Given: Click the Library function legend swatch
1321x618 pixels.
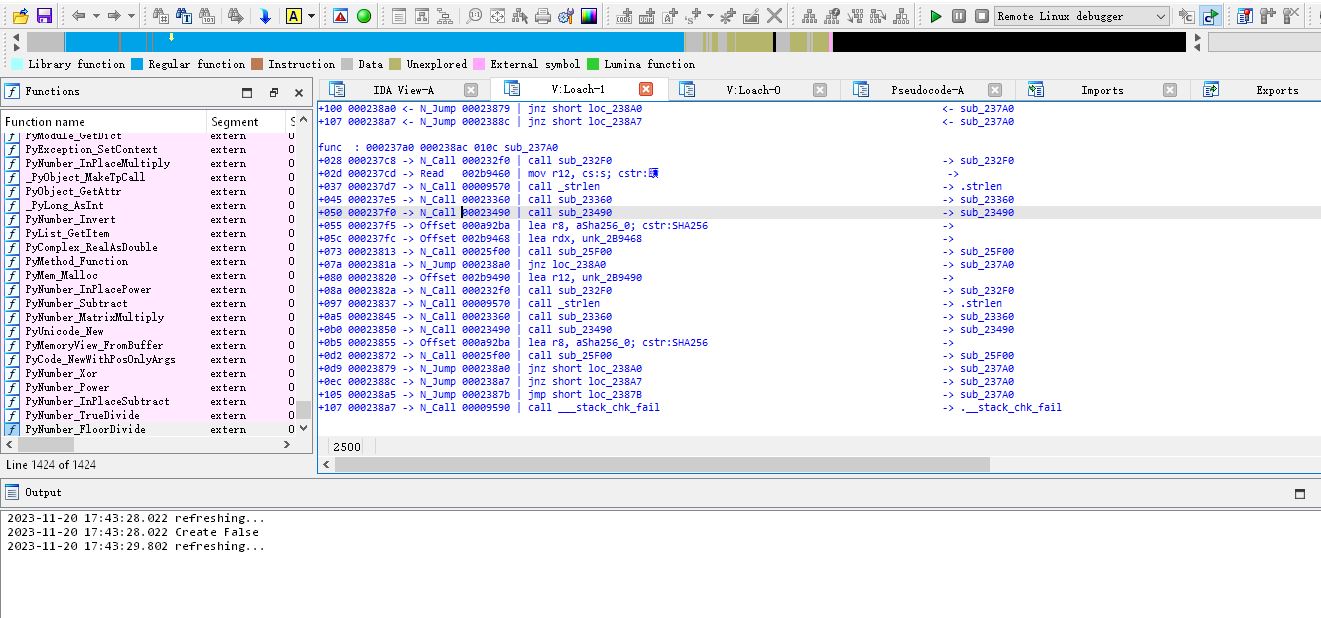Looking at the screenshot, I should (x=17, y=64).
